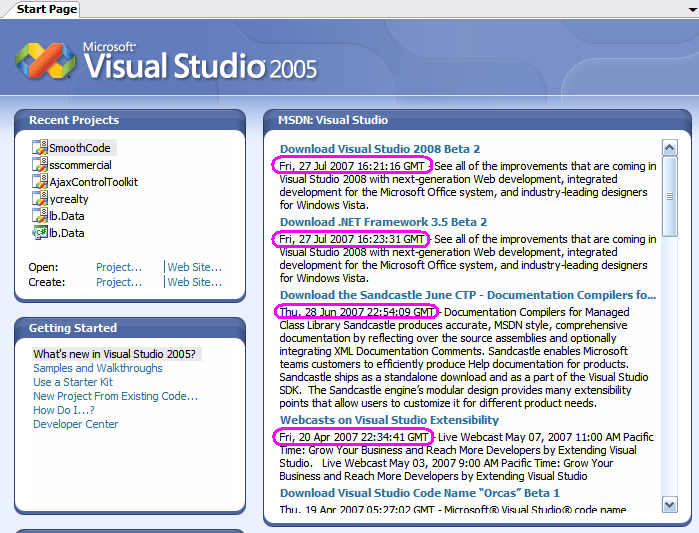
Task: Click Create Web Site... link
Action: pos(195,282)
